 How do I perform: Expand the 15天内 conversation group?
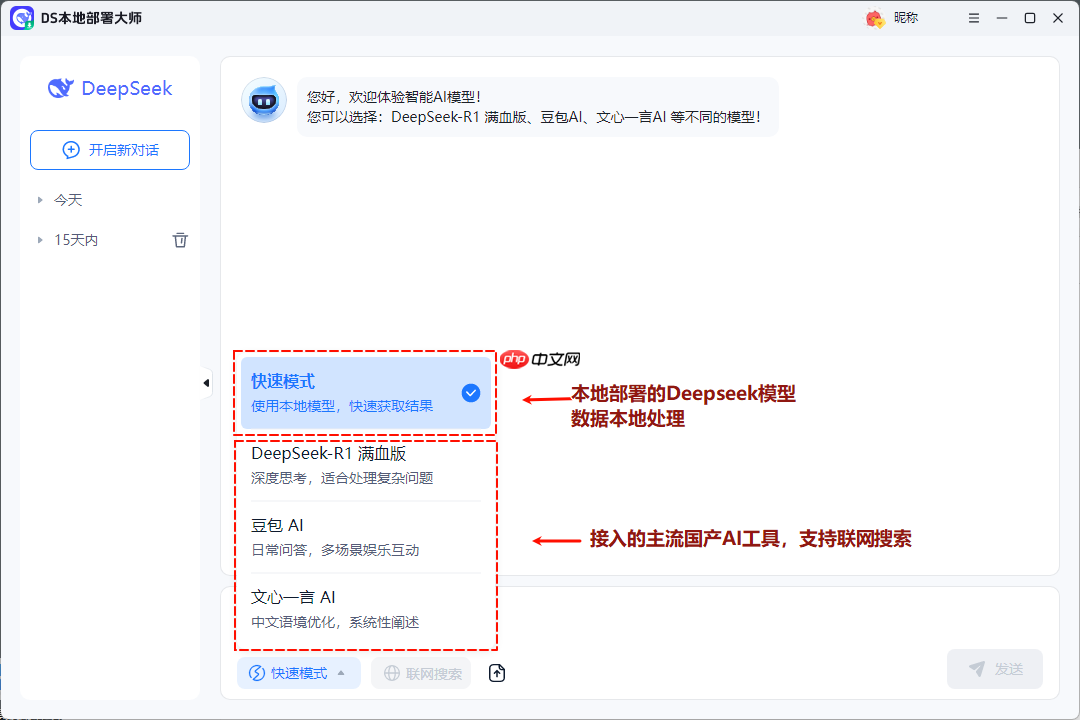[78, 239]
